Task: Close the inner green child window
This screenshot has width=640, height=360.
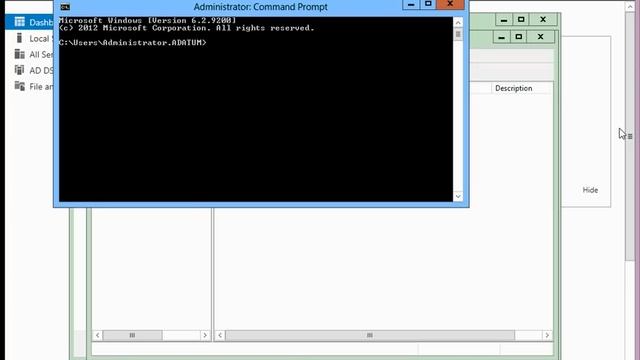Action: point(540,37)
